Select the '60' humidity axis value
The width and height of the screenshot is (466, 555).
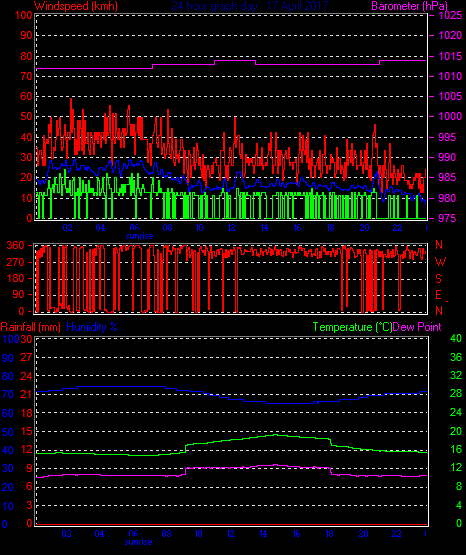8,413
